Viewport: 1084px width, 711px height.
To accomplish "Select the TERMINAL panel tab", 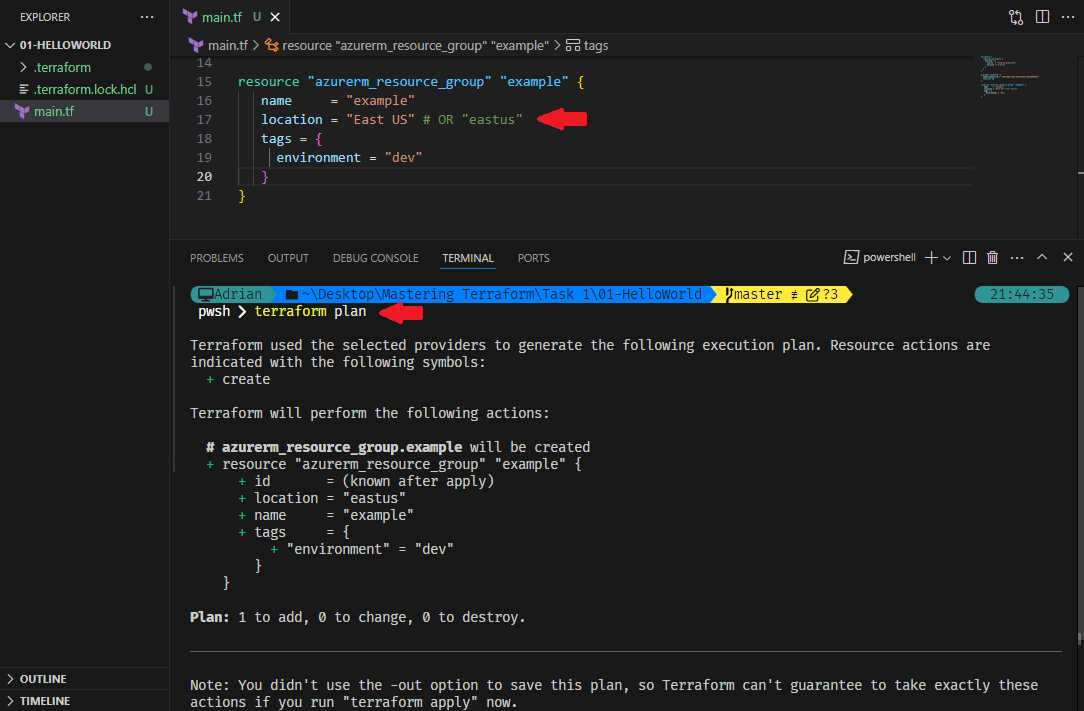I will (x=468, y=258).
